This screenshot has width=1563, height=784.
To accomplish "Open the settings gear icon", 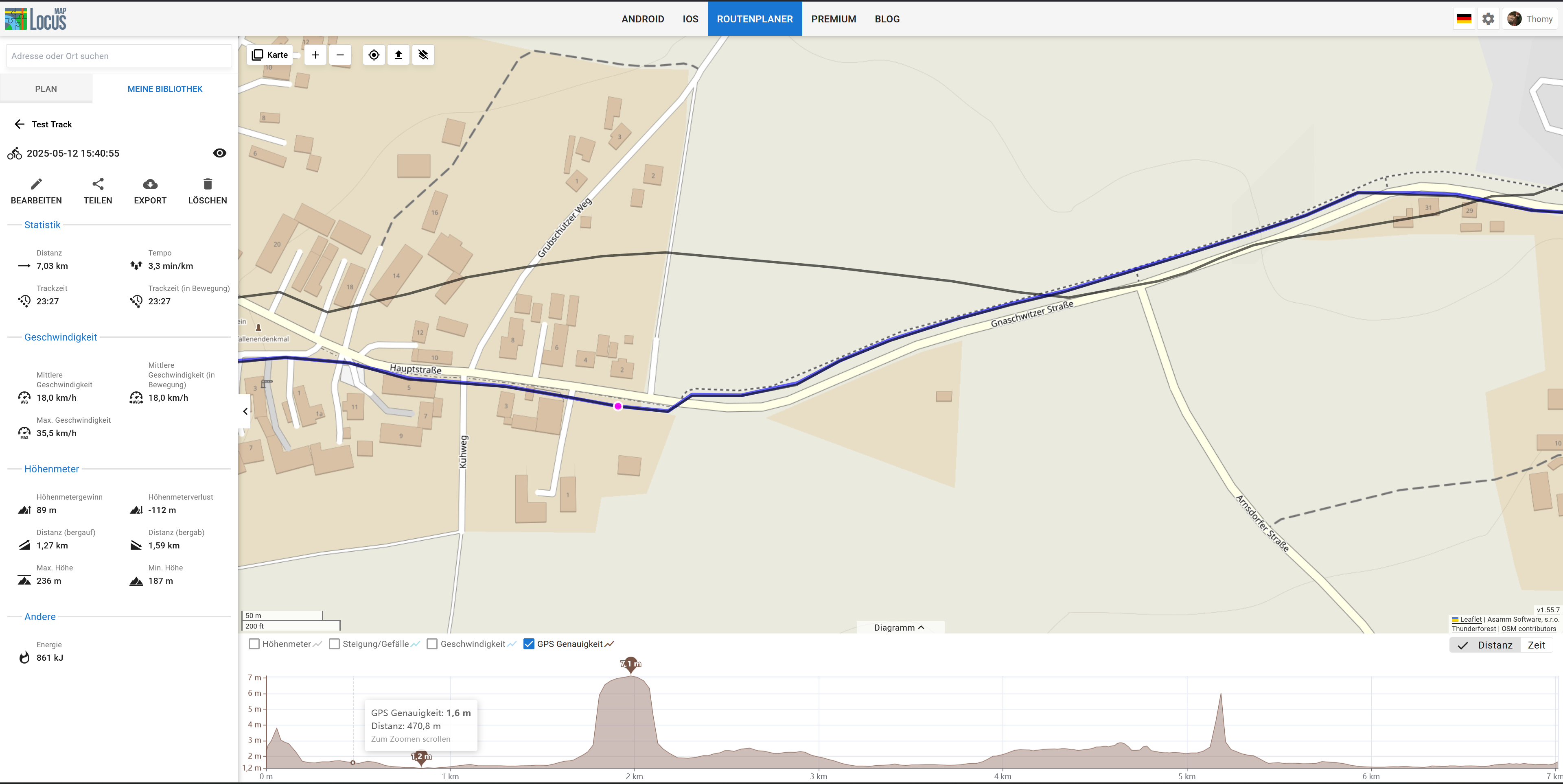I will (1488, 20).
